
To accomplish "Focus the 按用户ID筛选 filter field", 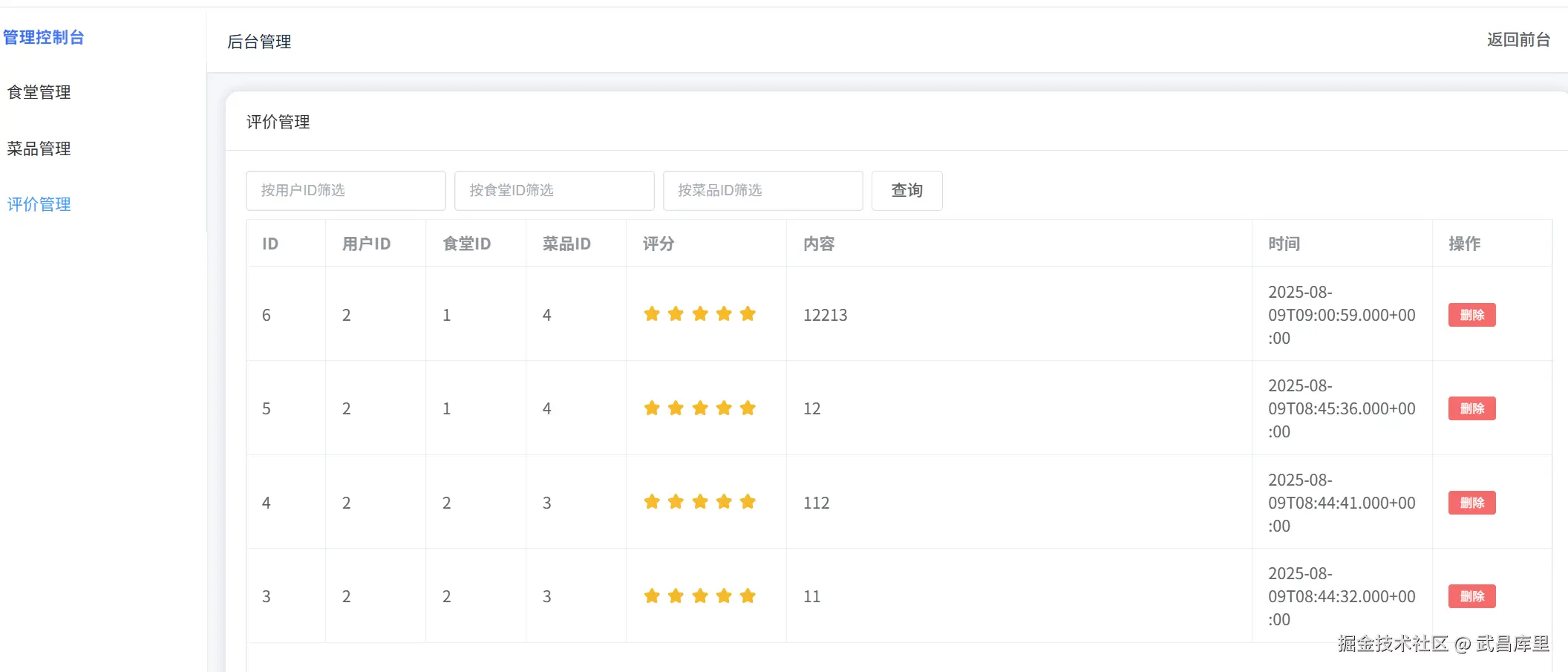I will (345, 191).
